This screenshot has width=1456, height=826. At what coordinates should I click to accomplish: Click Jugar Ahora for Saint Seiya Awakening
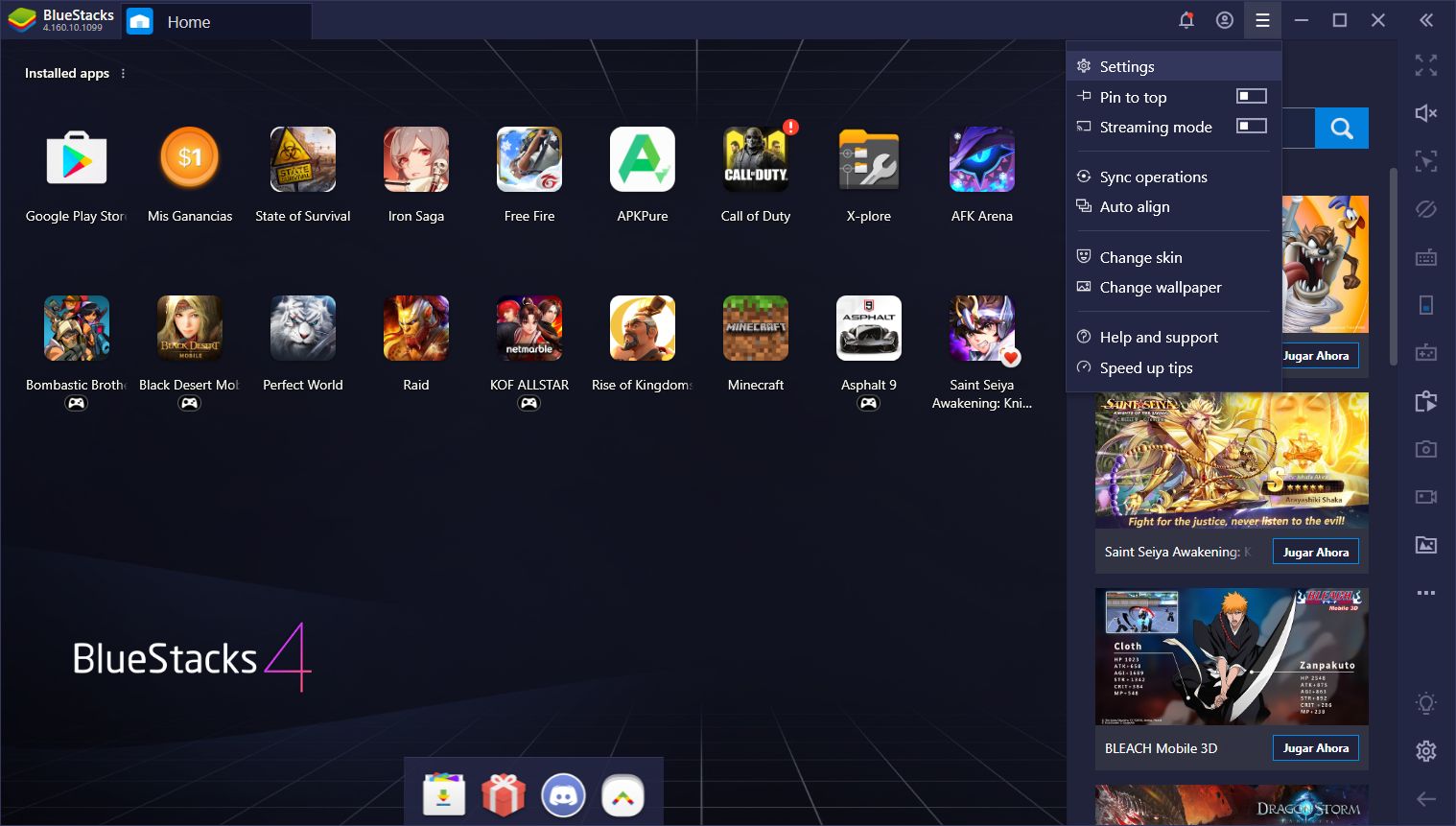[1315, 552]
